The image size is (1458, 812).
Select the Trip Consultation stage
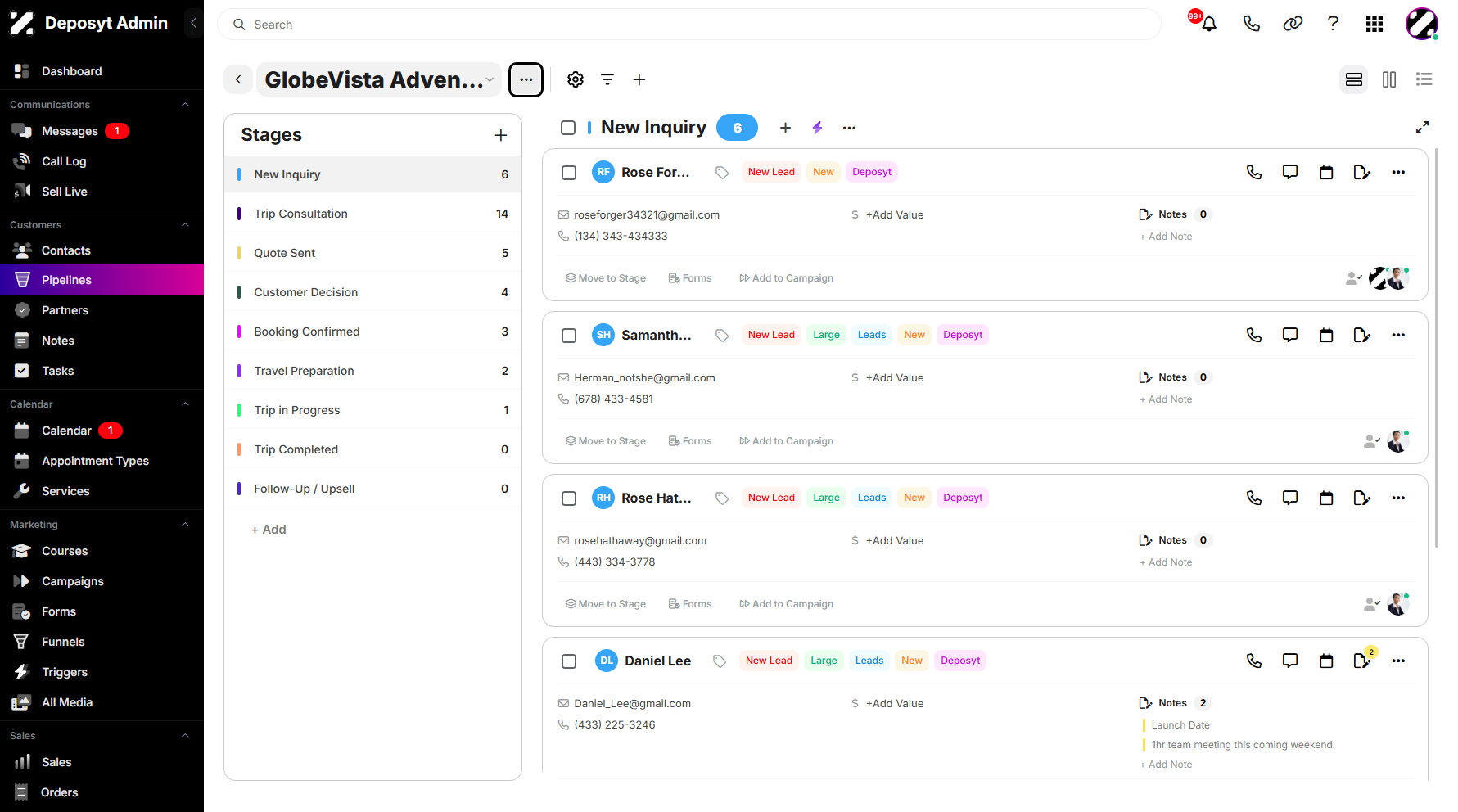[x=372, y=214]
